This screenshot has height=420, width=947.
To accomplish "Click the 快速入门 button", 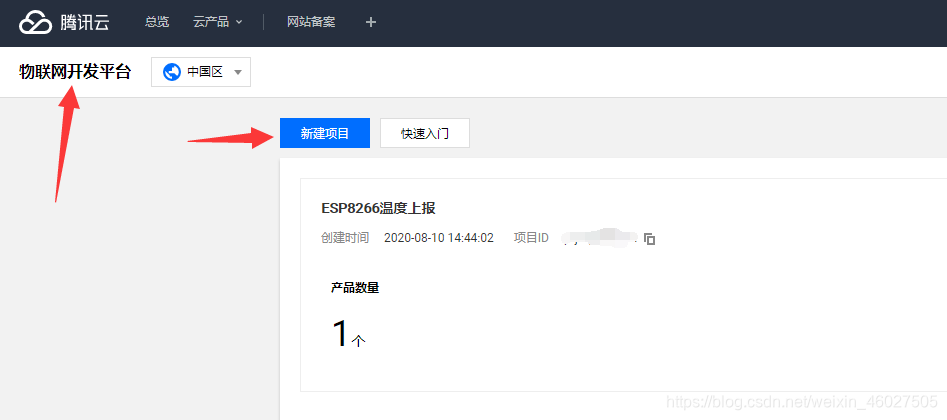I will (425, 133).
